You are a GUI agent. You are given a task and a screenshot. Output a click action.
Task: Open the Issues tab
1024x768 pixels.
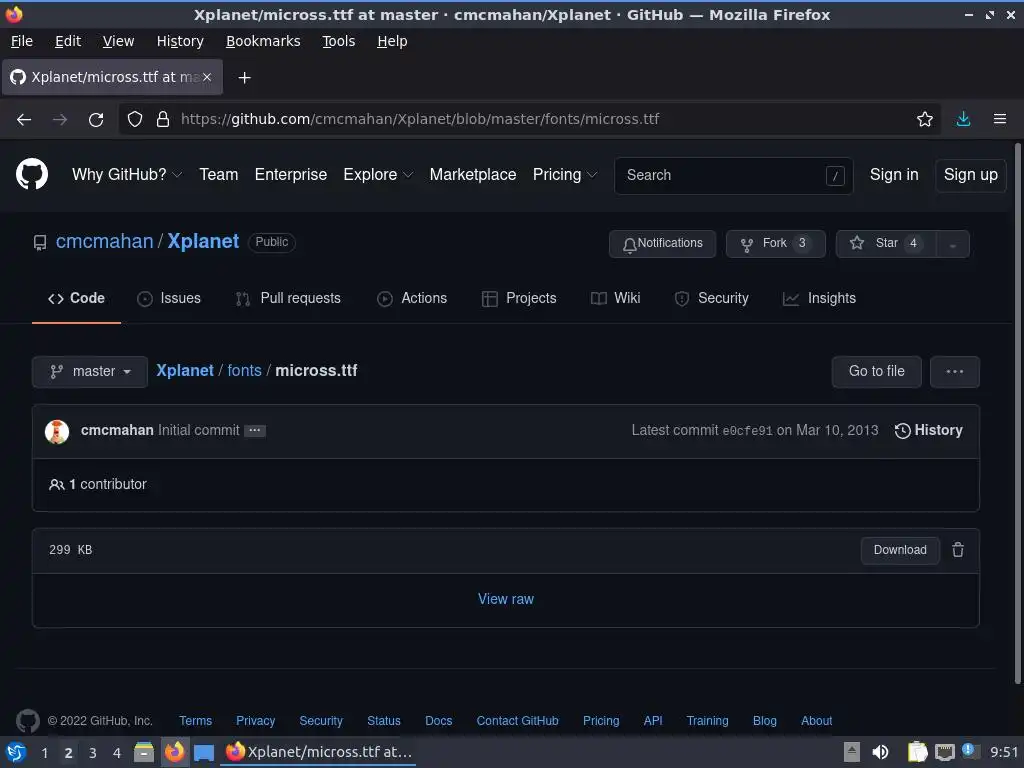point(169,298)
